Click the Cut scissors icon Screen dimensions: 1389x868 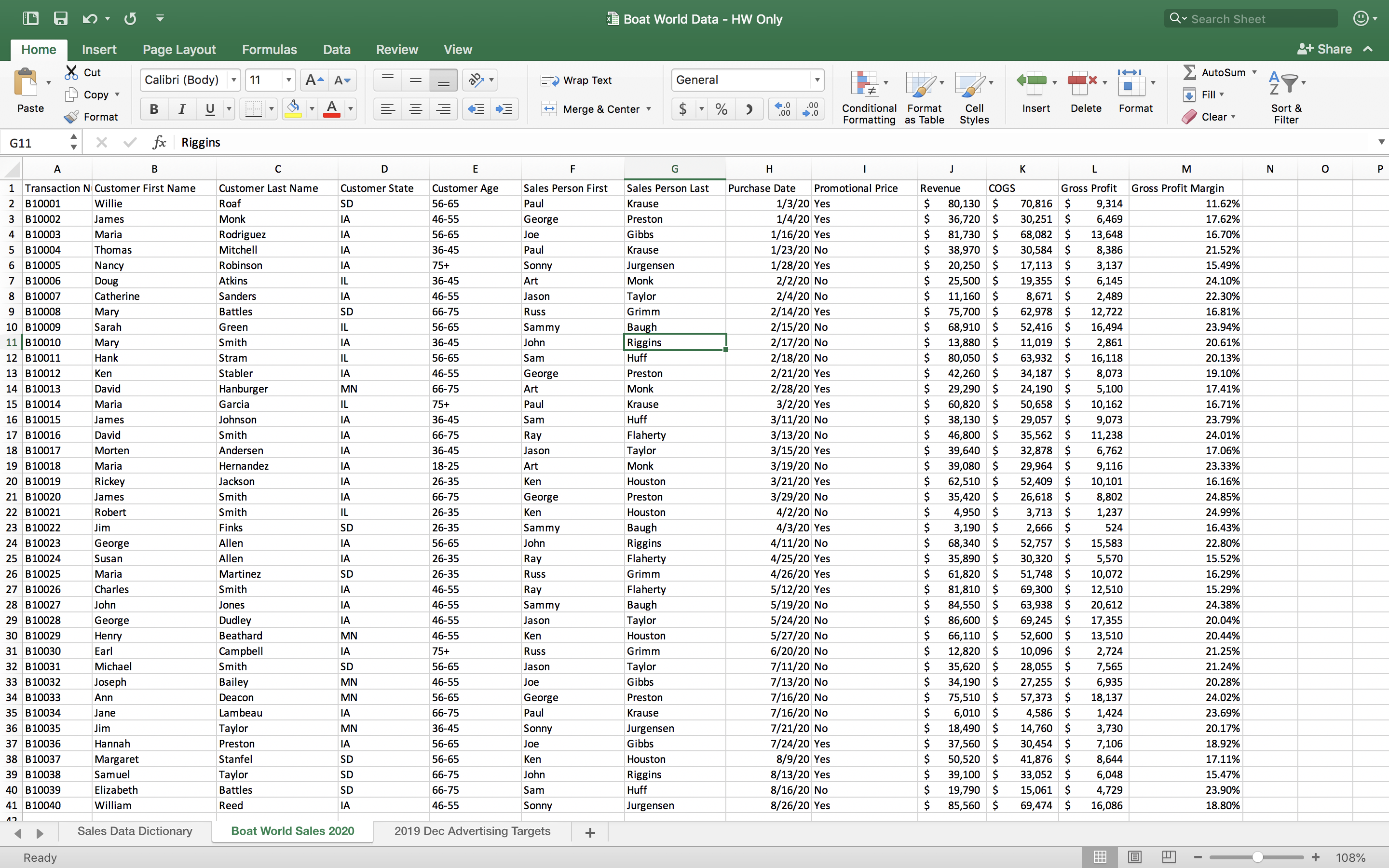71,72
